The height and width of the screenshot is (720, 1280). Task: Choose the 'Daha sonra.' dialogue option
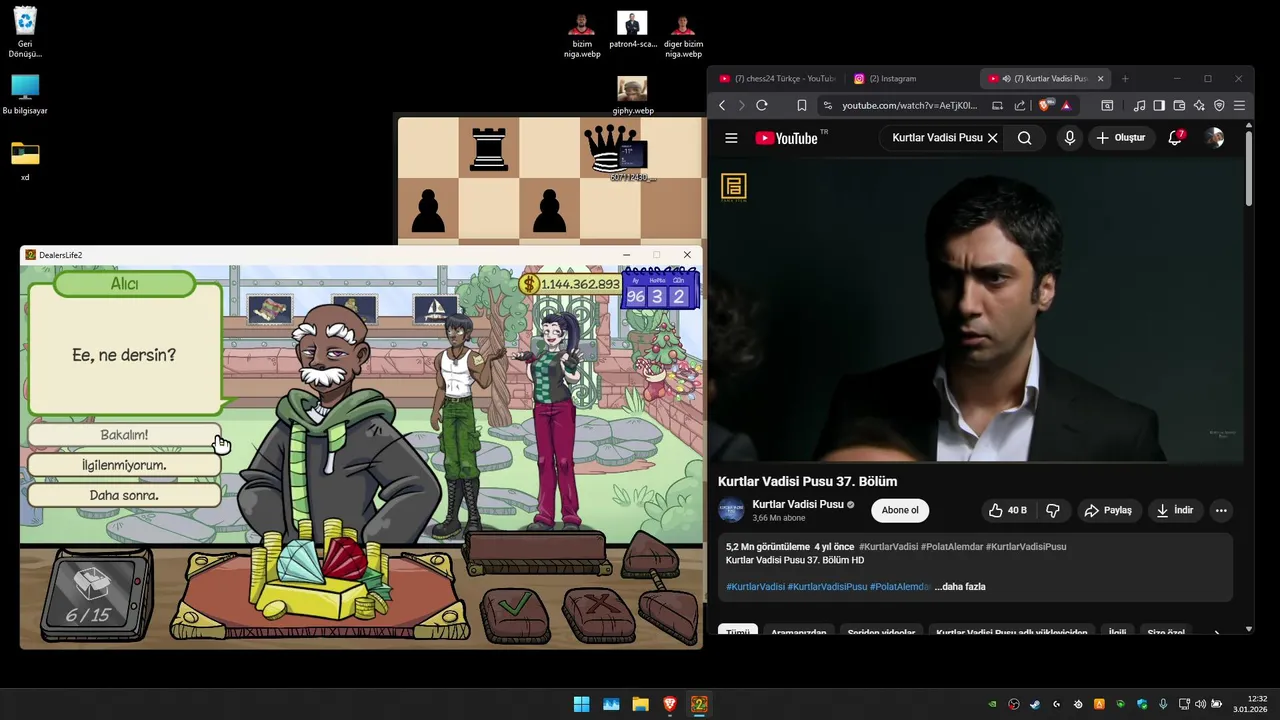pos(124,495)
